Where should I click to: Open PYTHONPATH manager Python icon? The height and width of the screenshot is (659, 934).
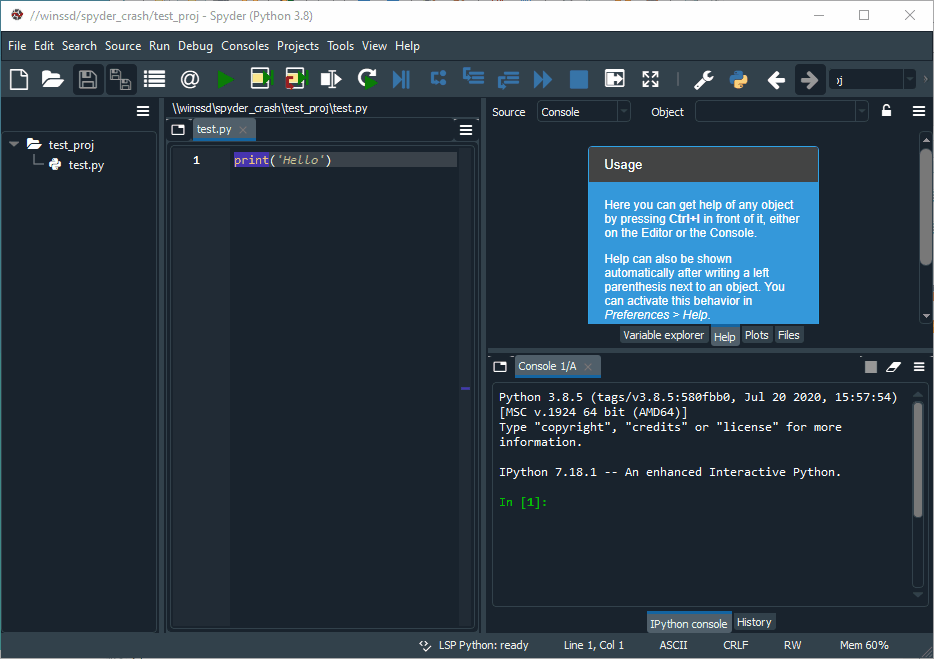[739, 79]
